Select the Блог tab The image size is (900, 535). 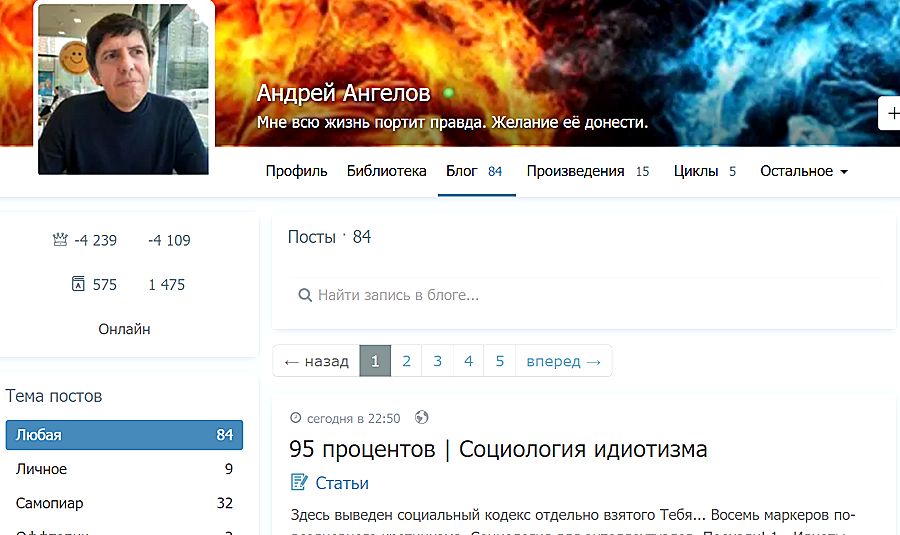476,171
